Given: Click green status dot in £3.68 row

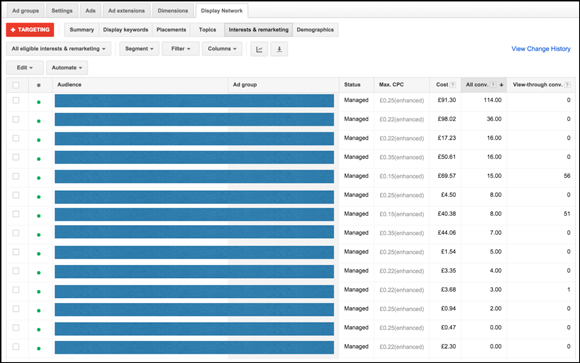Looking at the screenshot, I should [38, 292].
